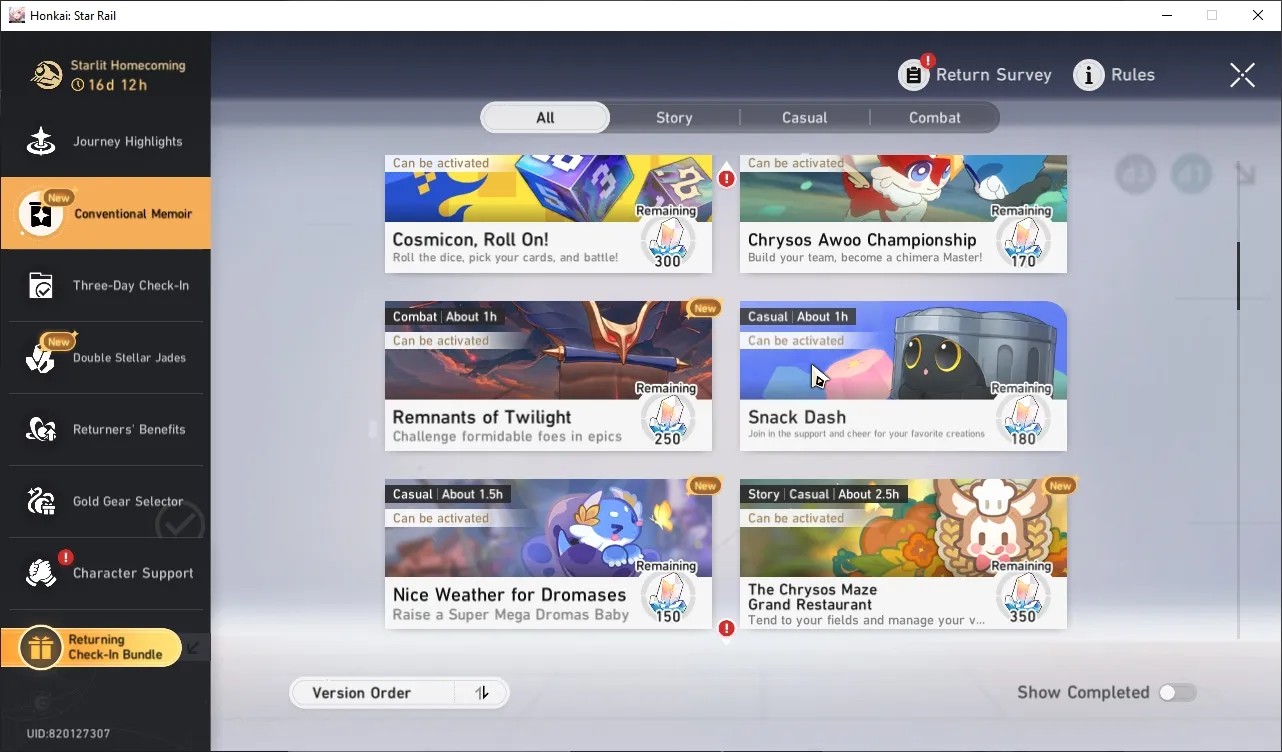Click the Returning Check-In Bundle gift icon

pyautogui.click(x=40, y=648)
